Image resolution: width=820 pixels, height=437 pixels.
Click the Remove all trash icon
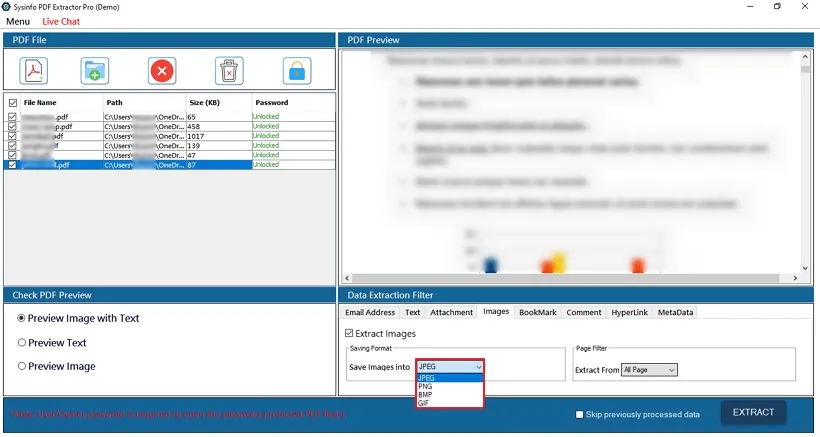click(x=229, y=71)
